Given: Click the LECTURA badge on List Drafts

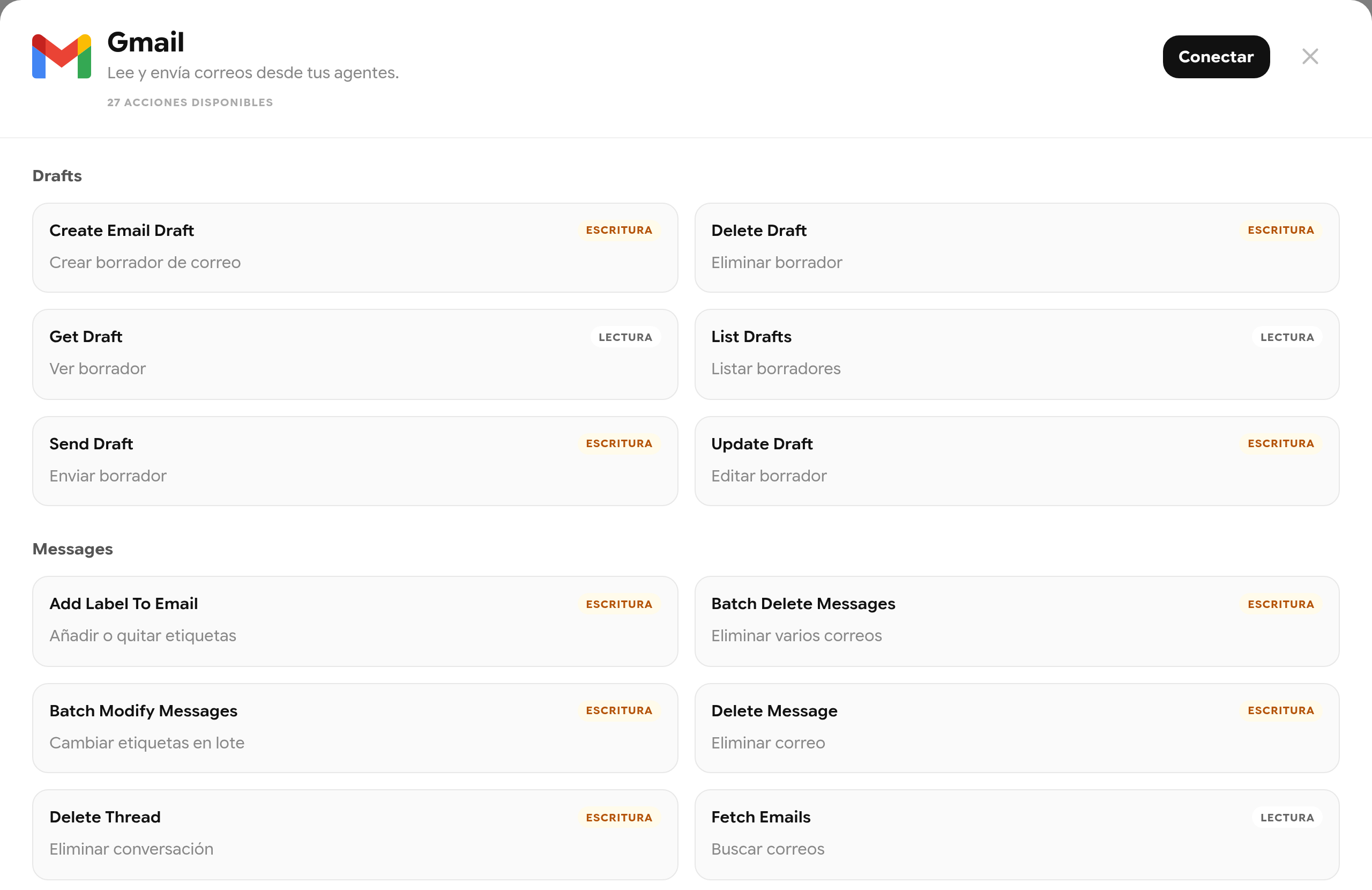Looking at the screenshot, I should click(1287, 337).
